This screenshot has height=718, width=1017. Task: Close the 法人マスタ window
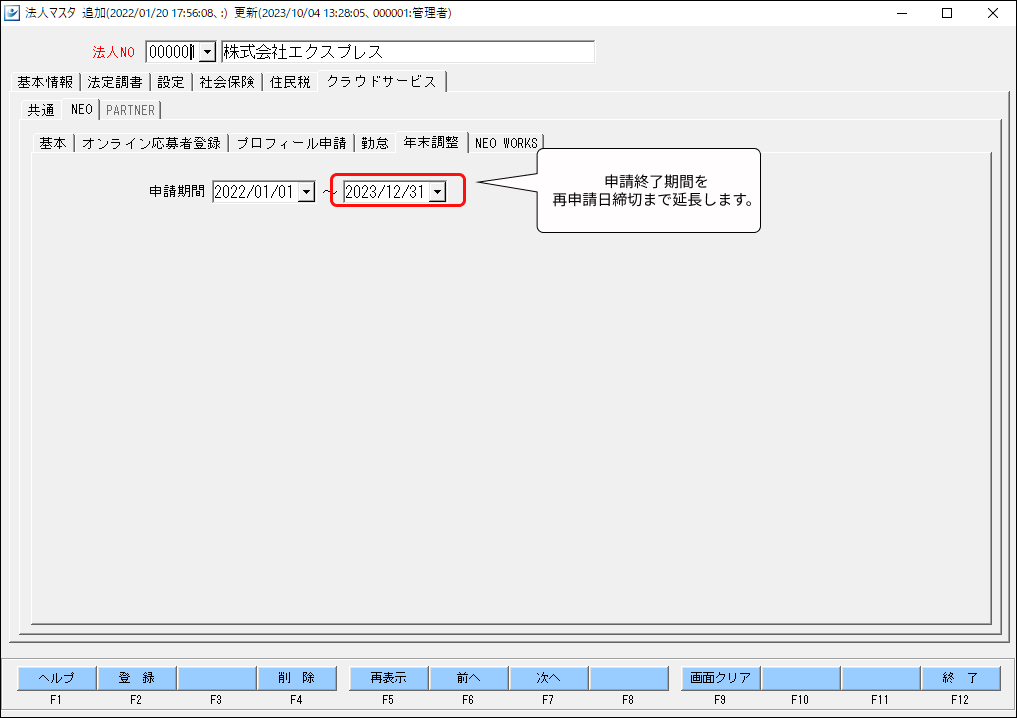click(x=992, y=13)
